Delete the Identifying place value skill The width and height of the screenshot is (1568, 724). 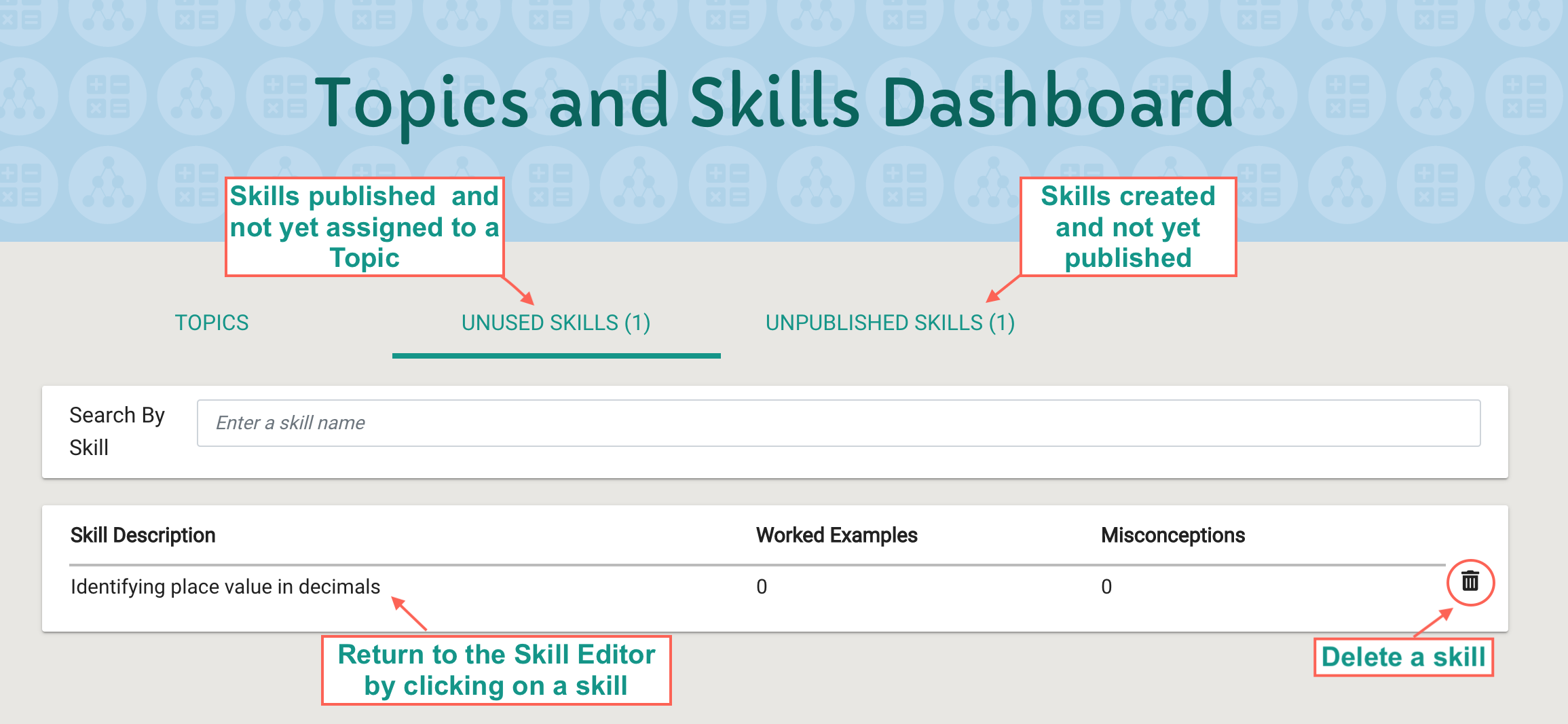1470,581
